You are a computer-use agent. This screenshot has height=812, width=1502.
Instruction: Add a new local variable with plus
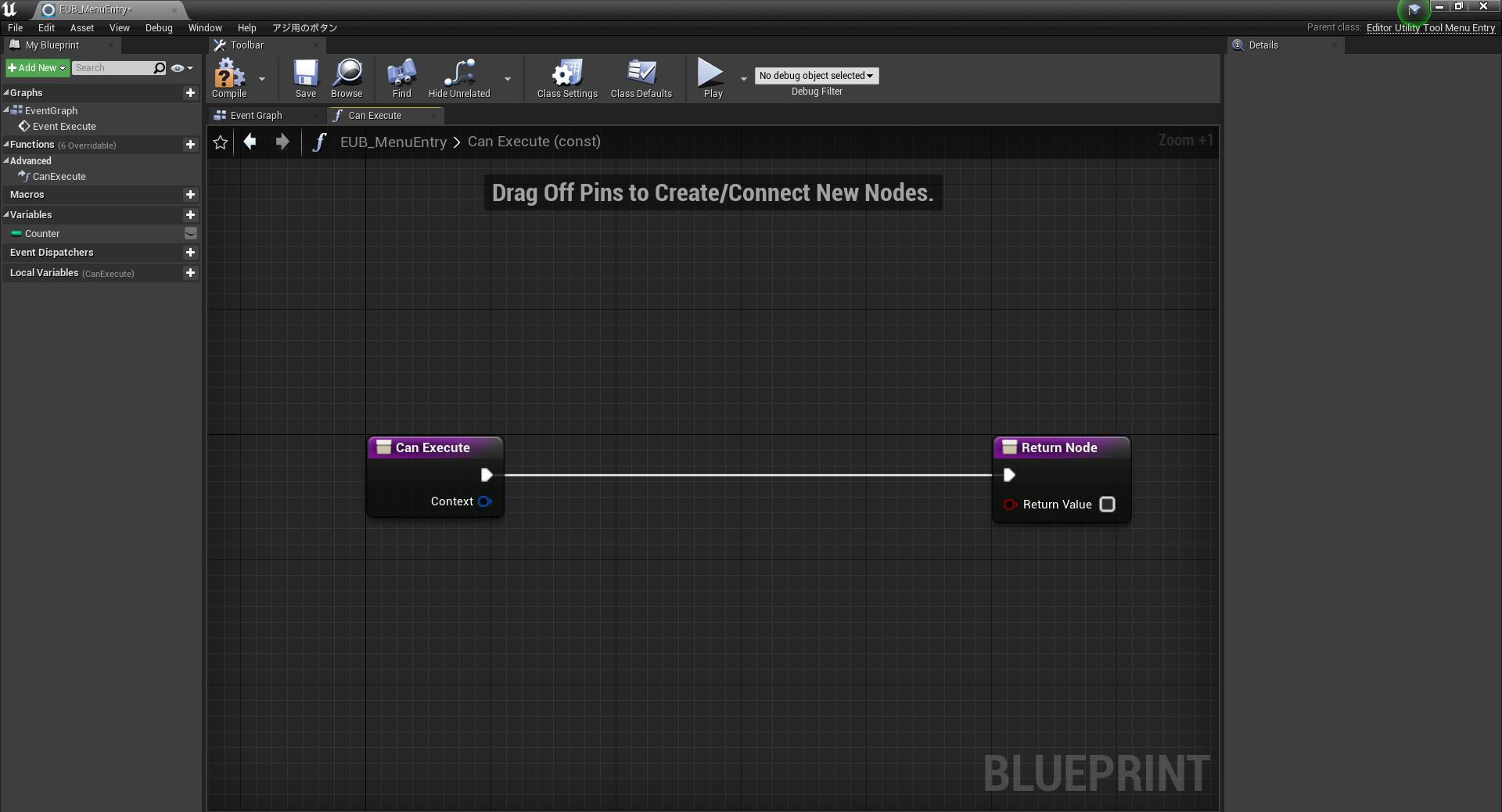point(190,273)
